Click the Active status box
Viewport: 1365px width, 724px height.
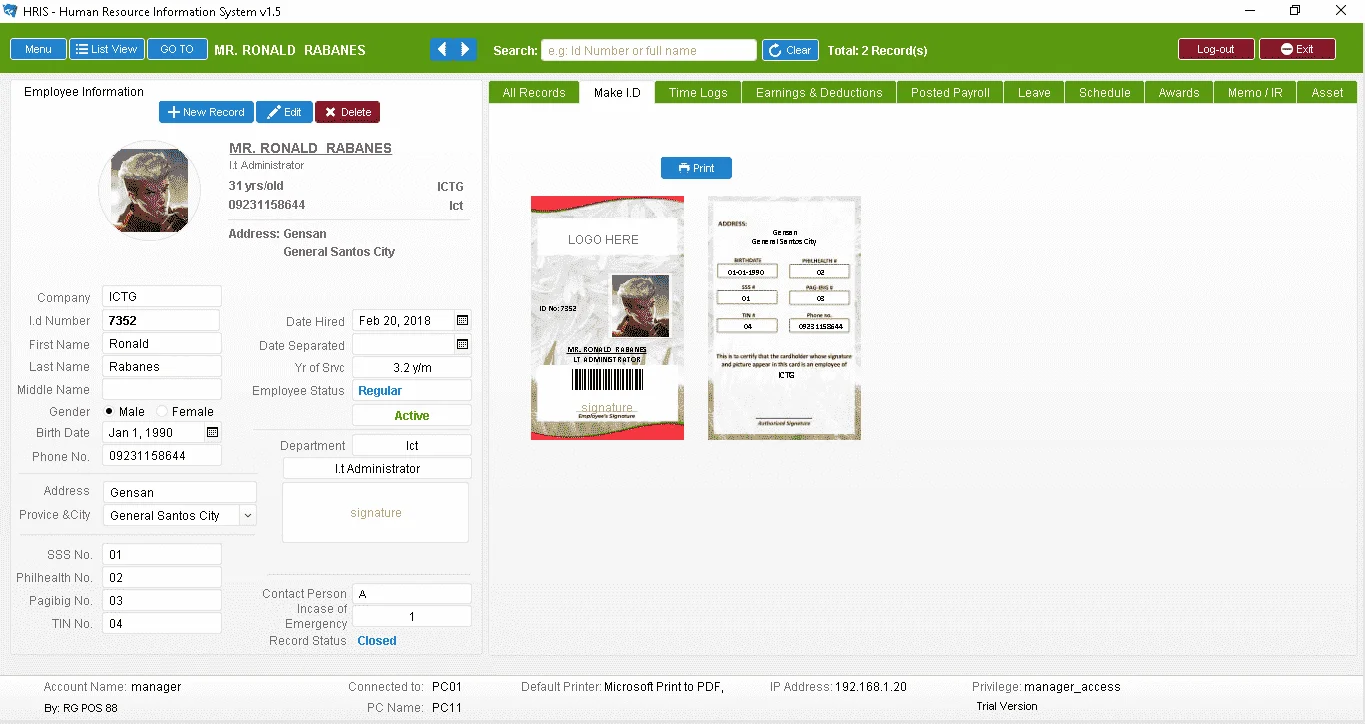(x=411, y=416)
